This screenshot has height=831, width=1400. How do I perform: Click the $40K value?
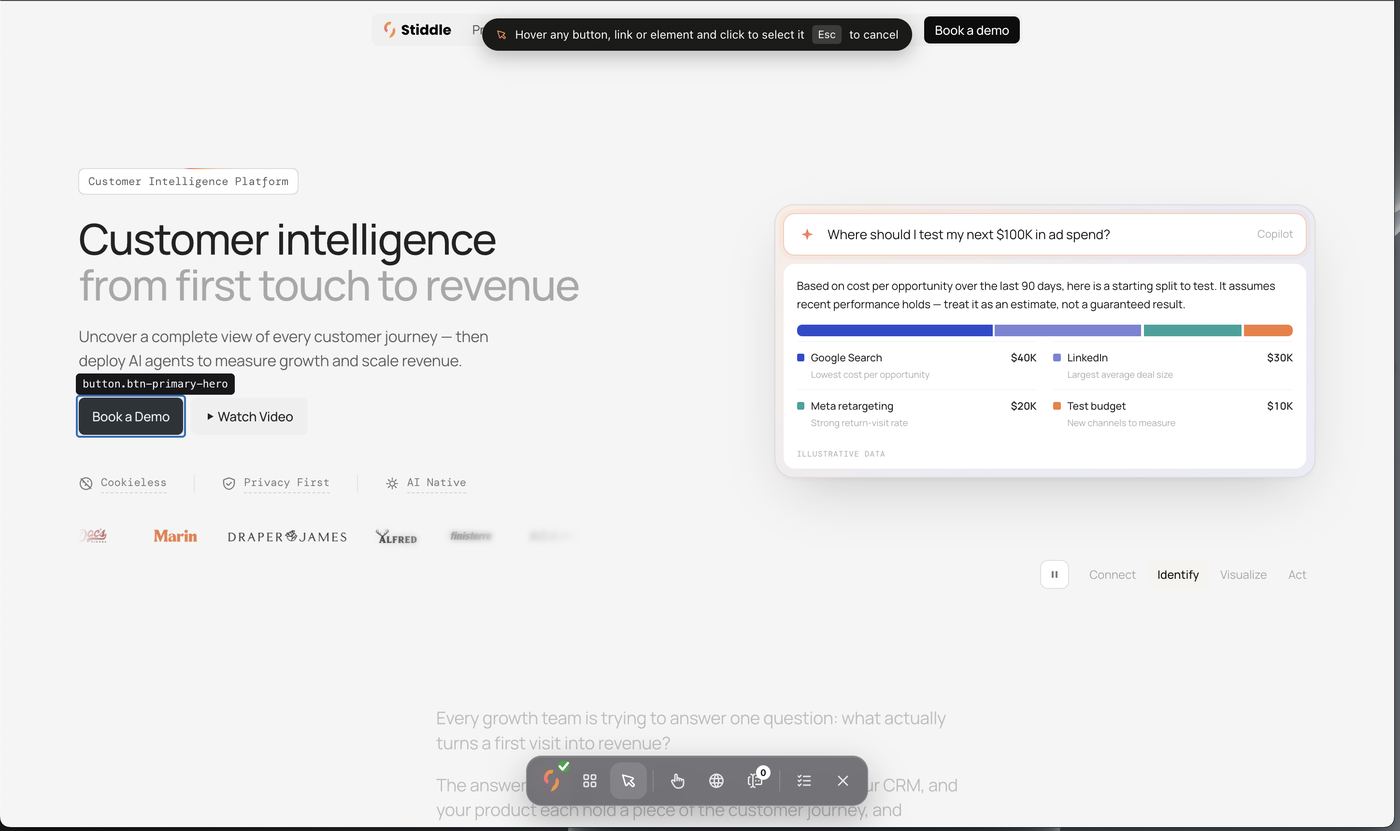[x=1023, y=357]
